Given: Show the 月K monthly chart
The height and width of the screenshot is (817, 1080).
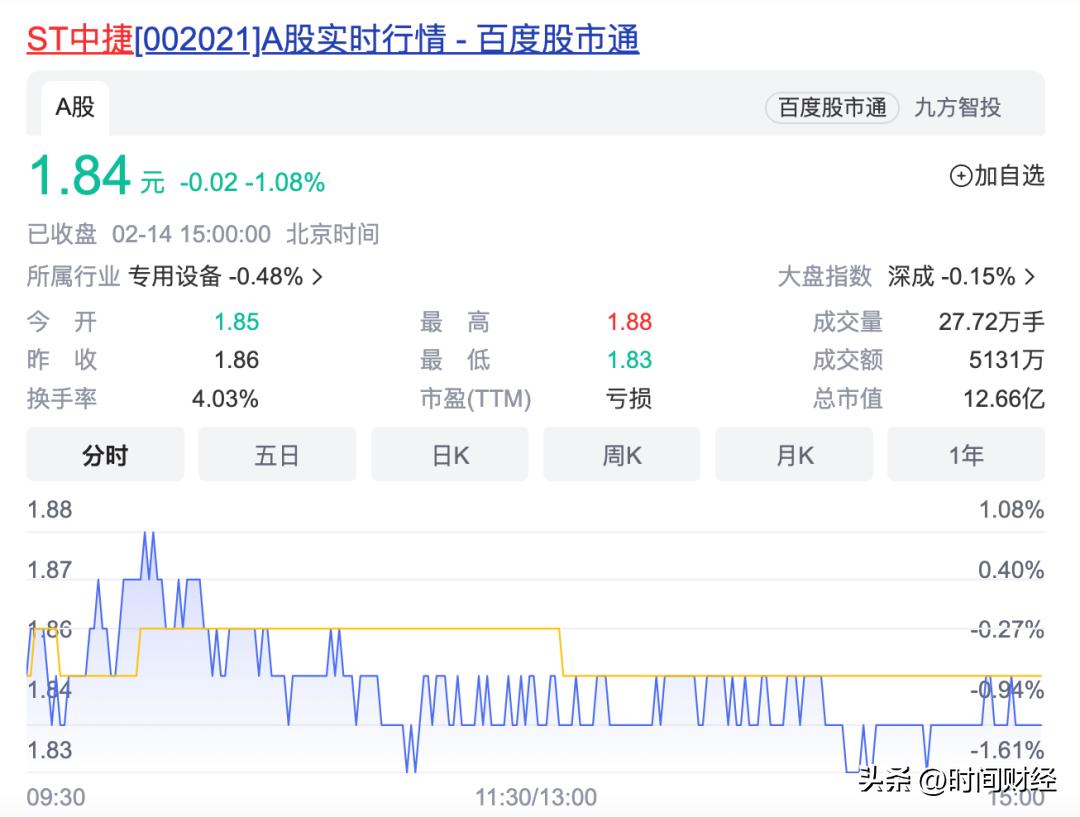Looking at the screenshot, I should (794, 454).
